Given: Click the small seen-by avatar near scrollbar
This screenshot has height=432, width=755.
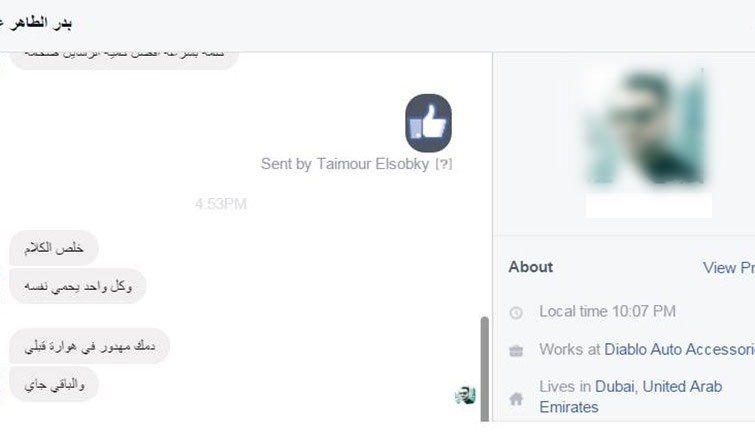Looking at the screenshot, I should click(x=465, y=395).
